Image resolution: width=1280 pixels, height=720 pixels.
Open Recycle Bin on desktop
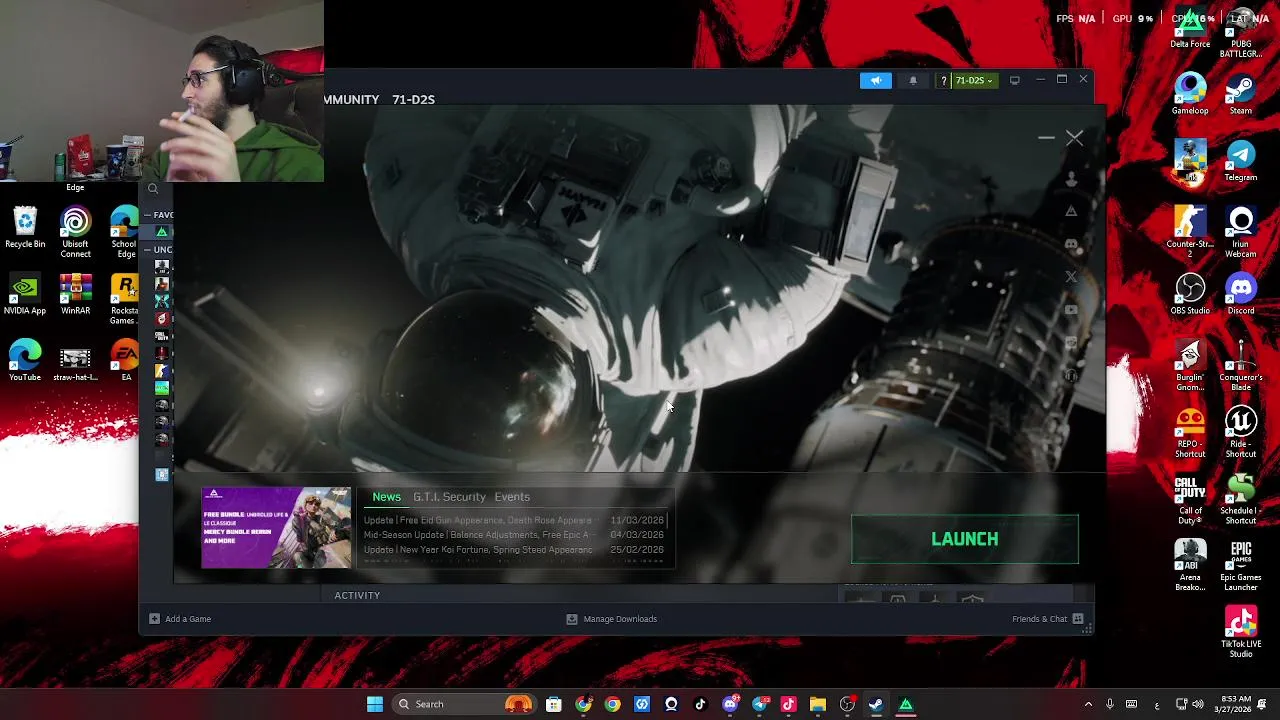[x=25, y=227]
